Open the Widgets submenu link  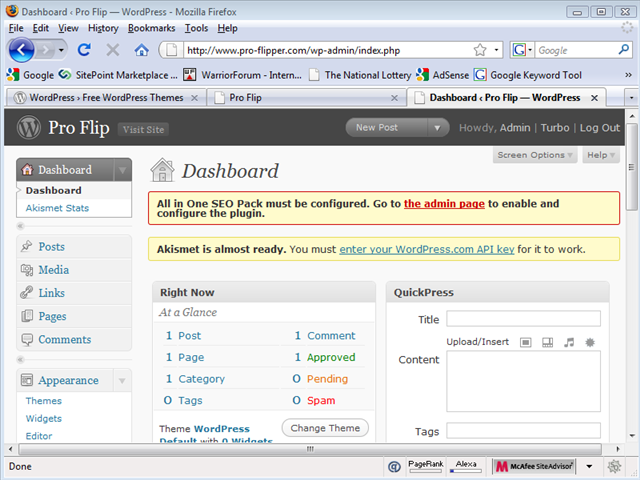(x=44, y=418)
